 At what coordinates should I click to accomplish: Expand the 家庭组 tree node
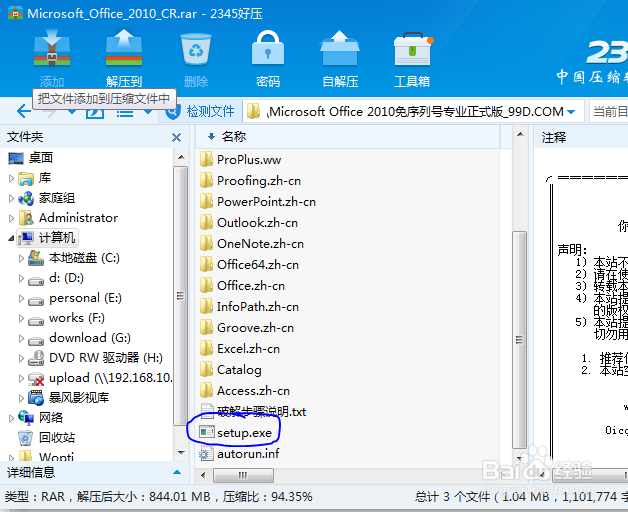tap(11, 198)
